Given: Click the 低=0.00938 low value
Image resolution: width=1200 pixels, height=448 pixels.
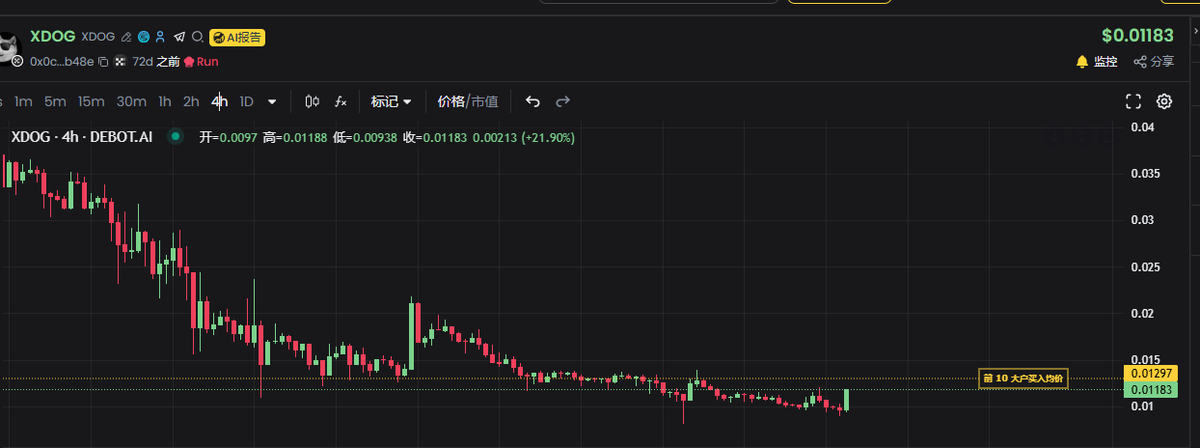Looking at the screenshot, I should [x=367, y=137].
